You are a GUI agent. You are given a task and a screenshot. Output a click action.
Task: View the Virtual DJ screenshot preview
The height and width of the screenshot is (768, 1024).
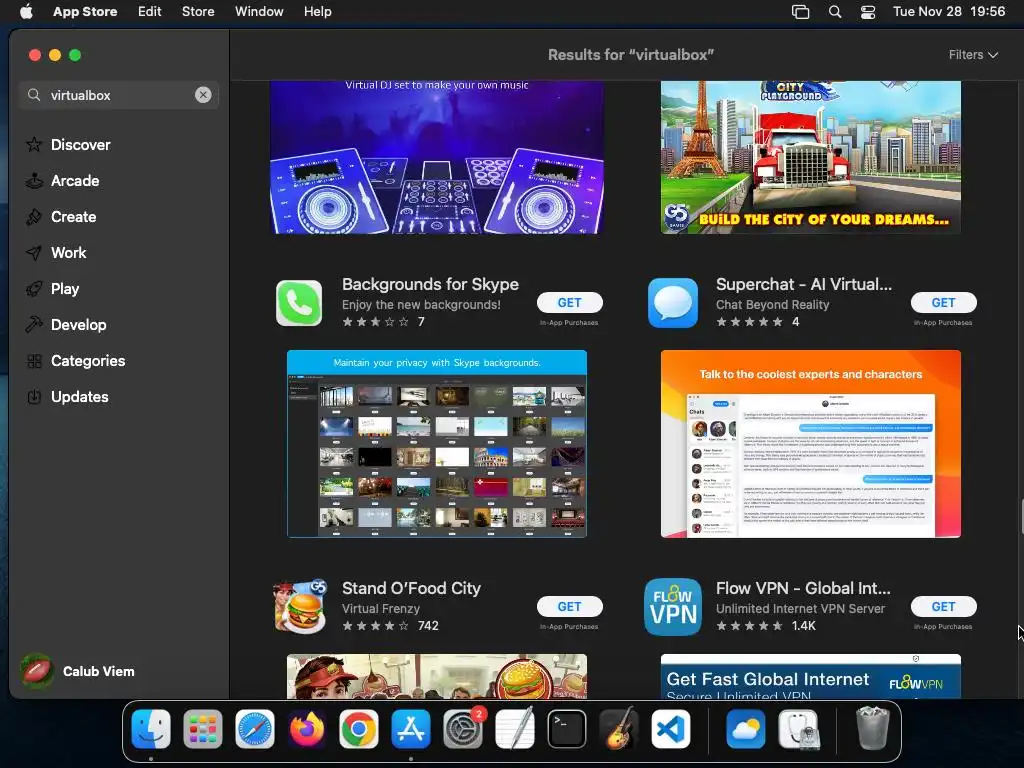[x=437, y=157]
